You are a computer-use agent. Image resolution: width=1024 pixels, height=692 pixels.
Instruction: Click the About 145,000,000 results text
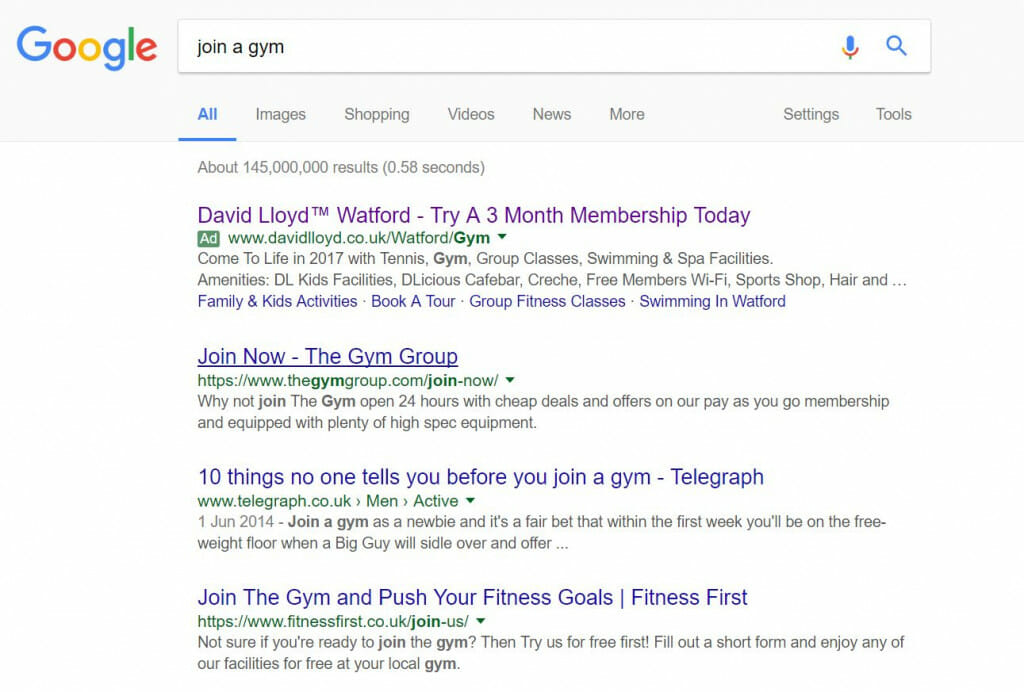[341, 167]
